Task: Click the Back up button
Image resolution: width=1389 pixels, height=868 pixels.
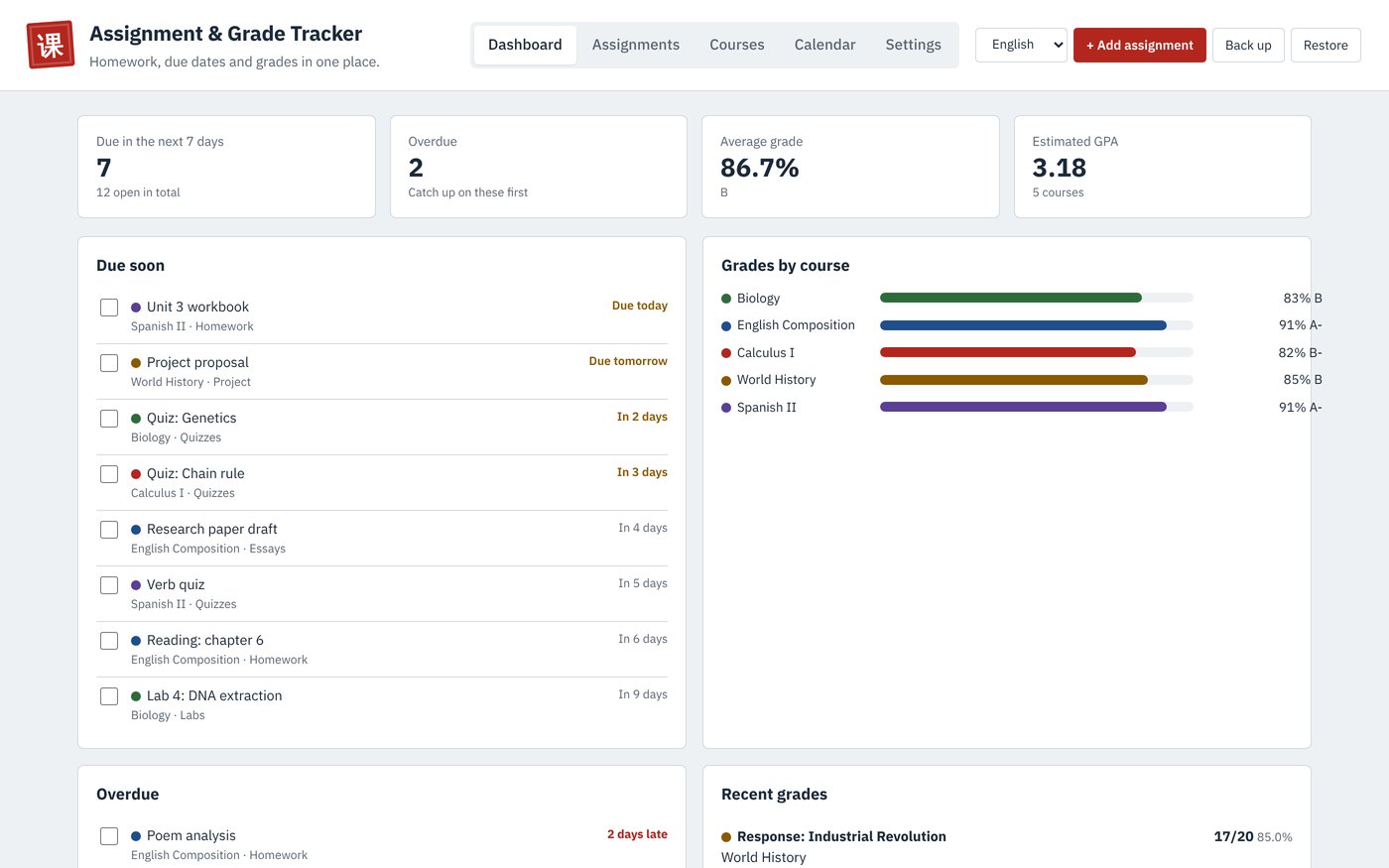Action: tap(1248, 45)
